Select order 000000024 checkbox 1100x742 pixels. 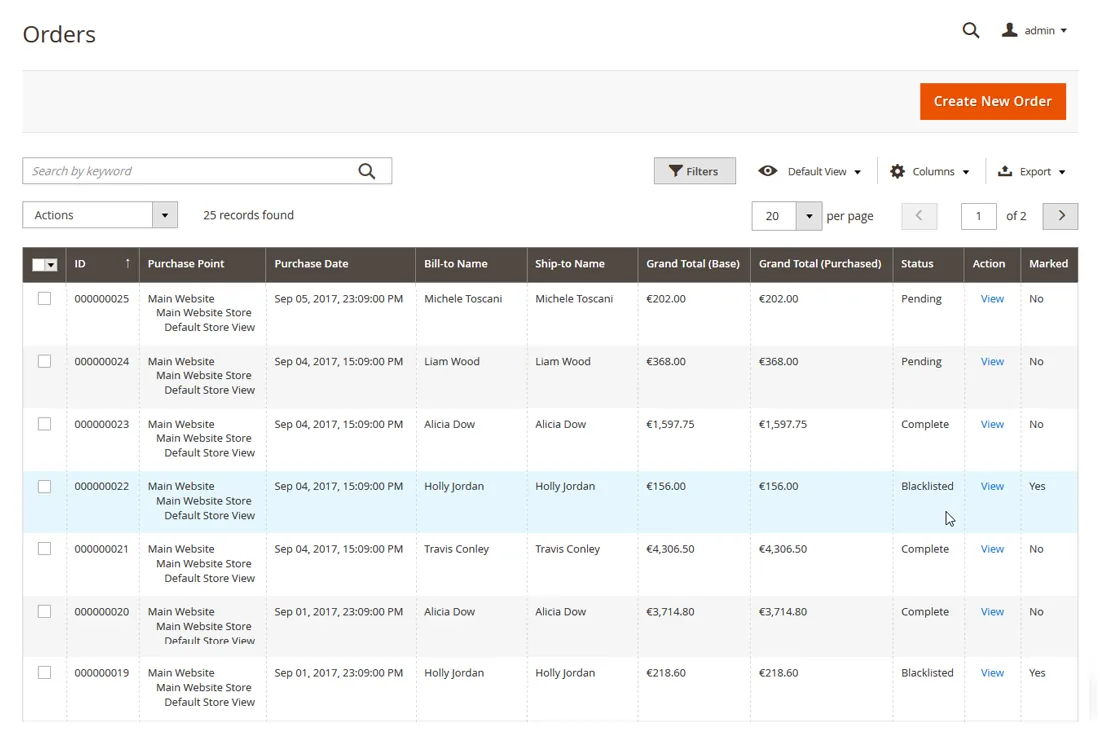[44, 361]
